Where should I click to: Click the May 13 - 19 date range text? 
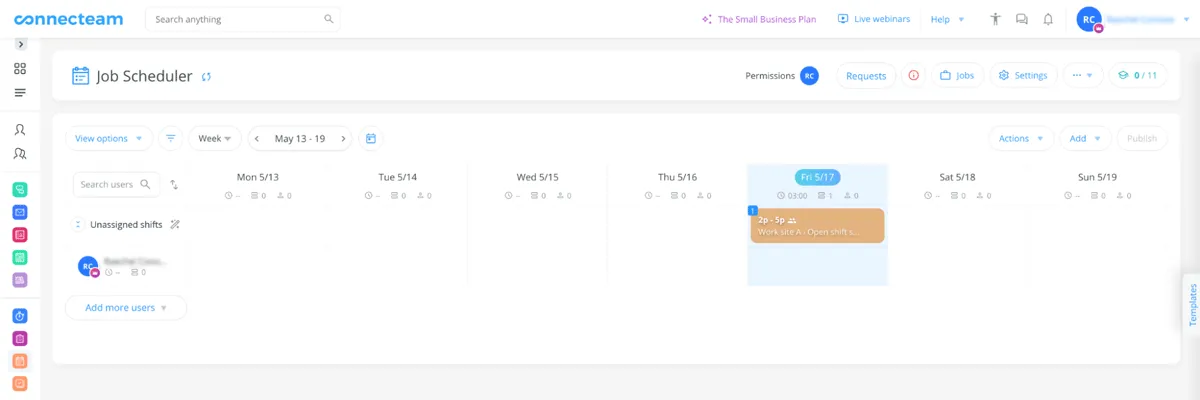point(300,139)
